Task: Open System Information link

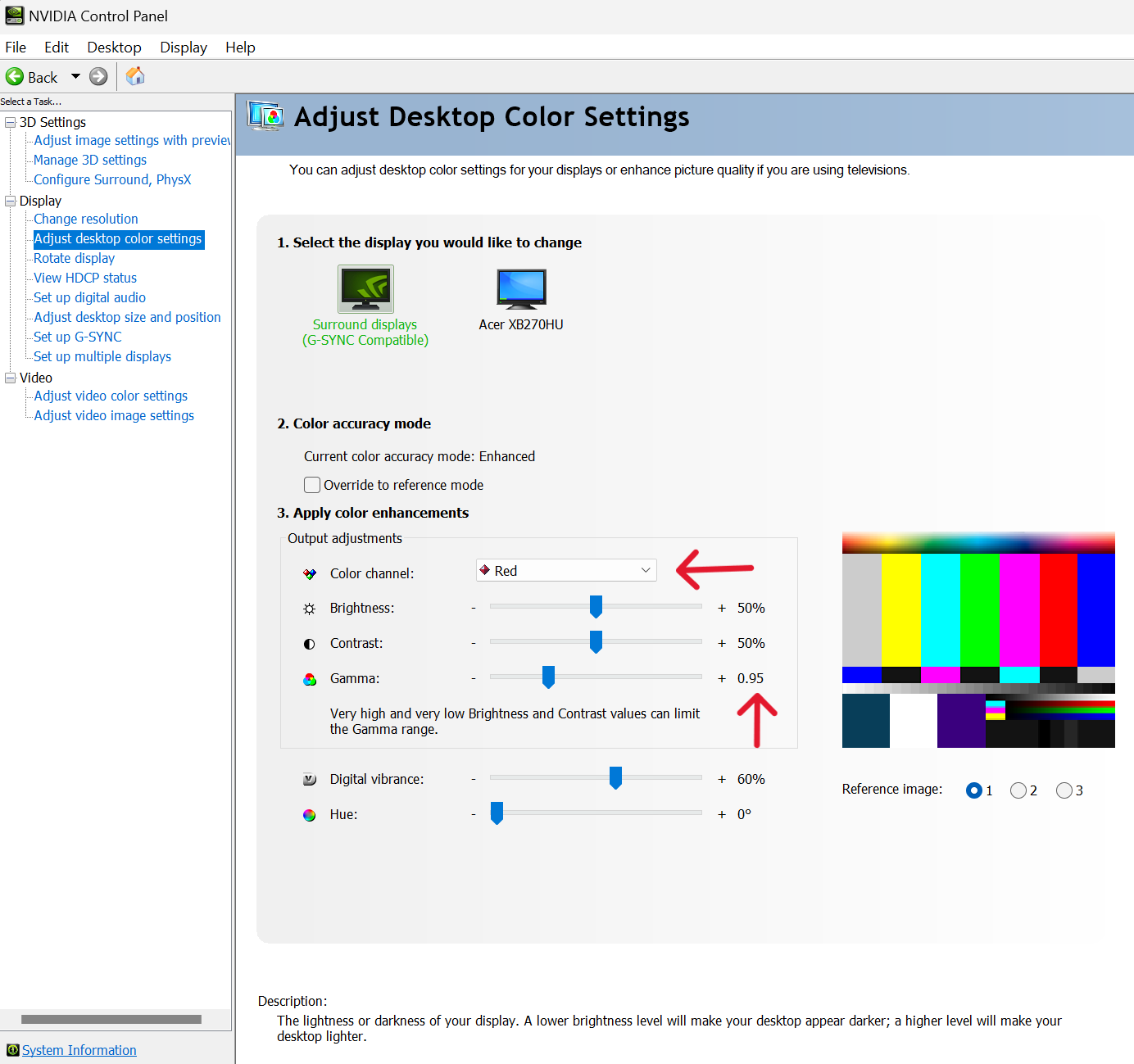Action: (x=78, y=1049)
